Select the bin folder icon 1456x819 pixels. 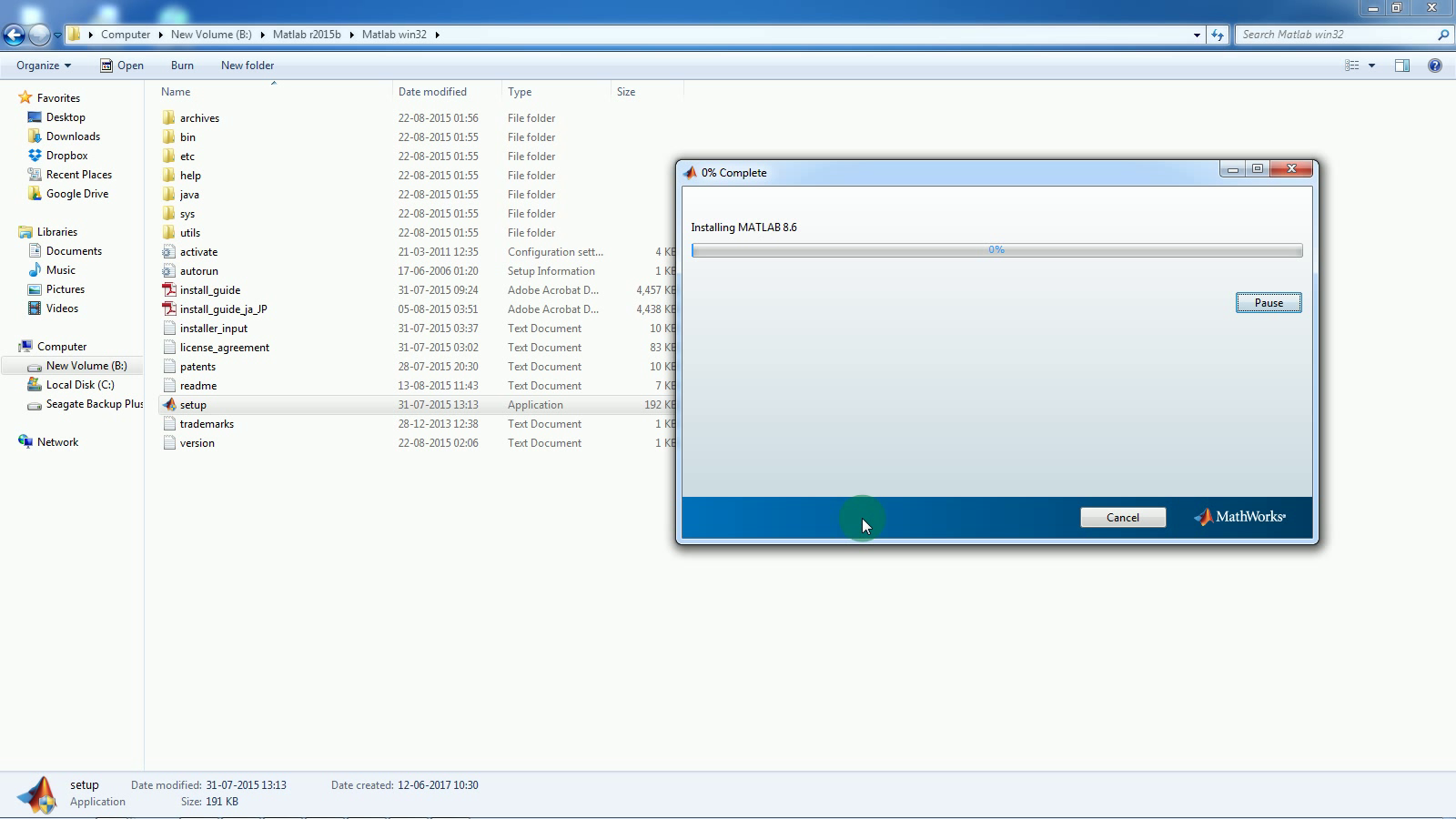168,137
